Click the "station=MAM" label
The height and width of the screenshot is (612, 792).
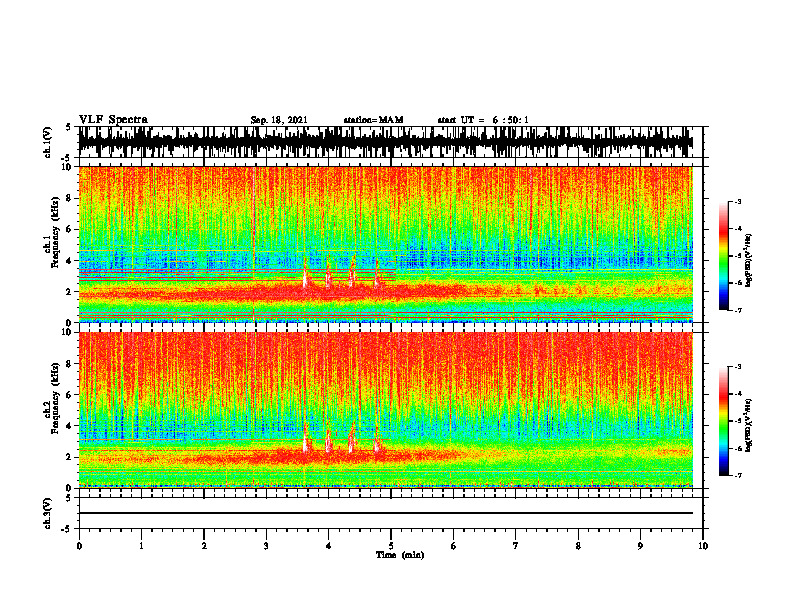tap(373, 120)
